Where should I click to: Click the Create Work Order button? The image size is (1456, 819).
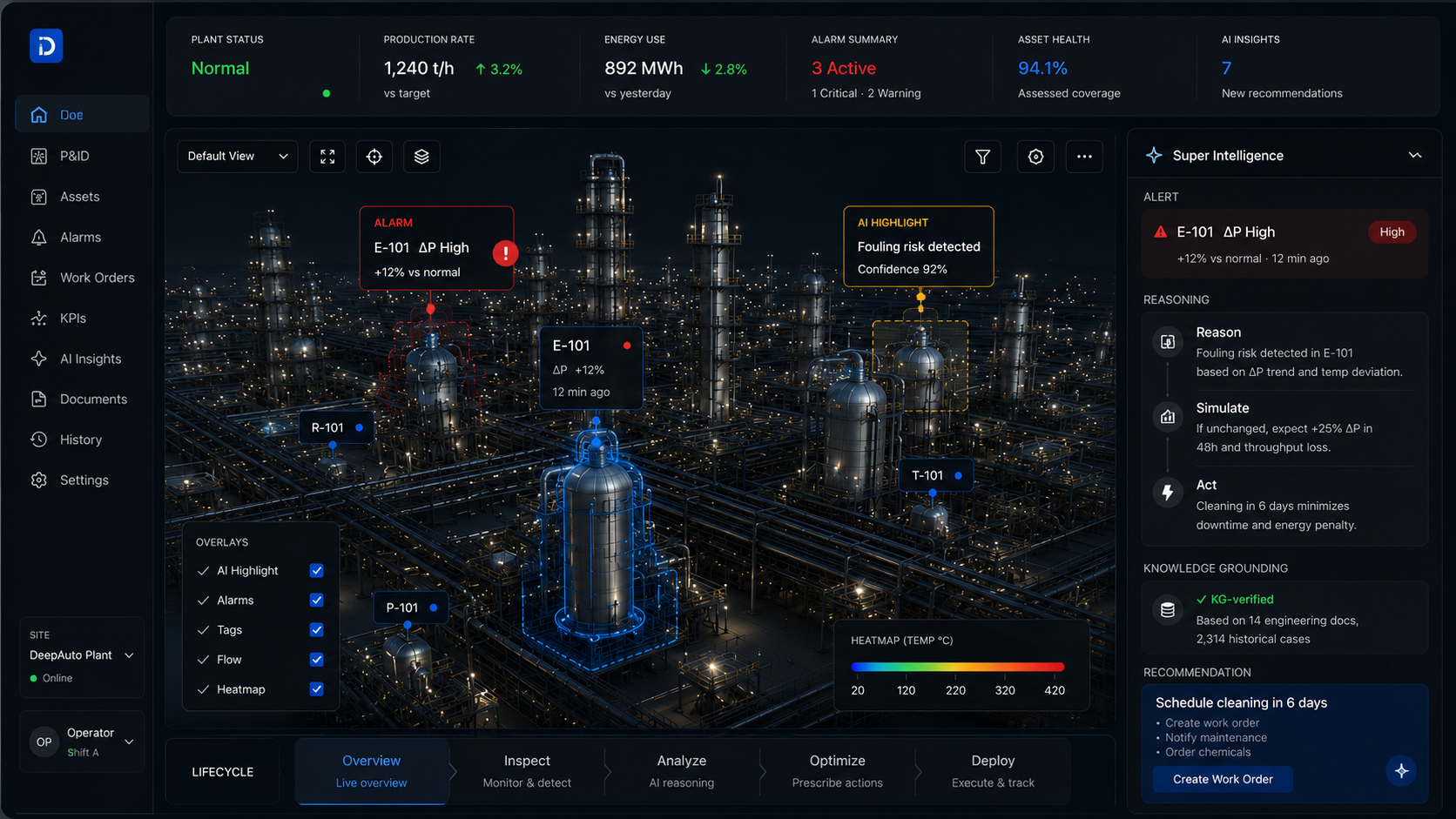tap(1223, 779)
